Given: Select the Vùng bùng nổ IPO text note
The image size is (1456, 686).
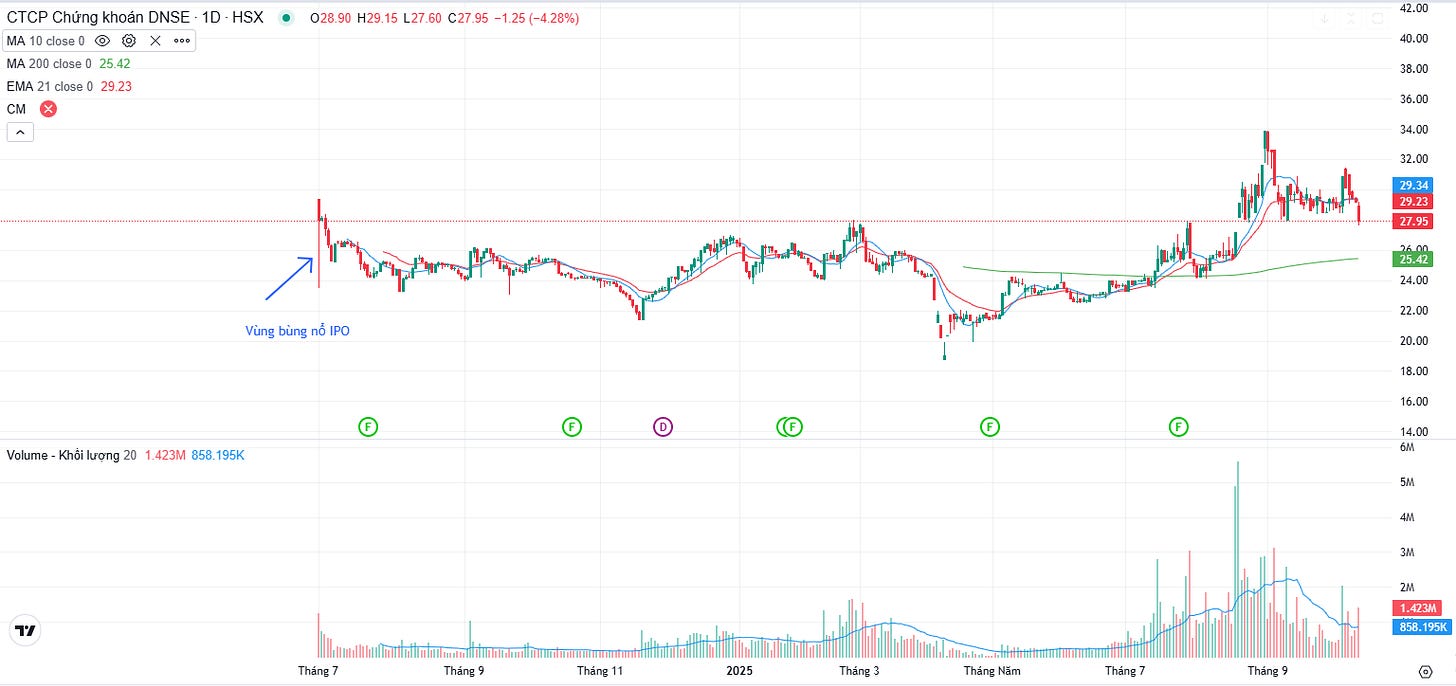Looking at the screenshot, I should pyautogui.click(x=298, y=331).
